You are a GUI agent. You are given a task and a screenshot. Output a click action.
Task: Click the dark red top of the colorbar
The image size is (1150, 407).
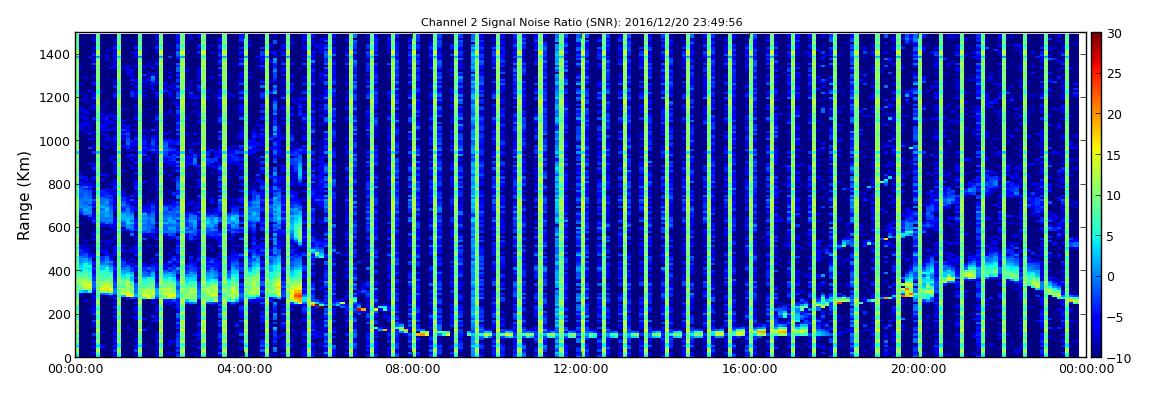[x=1096, y=38]
